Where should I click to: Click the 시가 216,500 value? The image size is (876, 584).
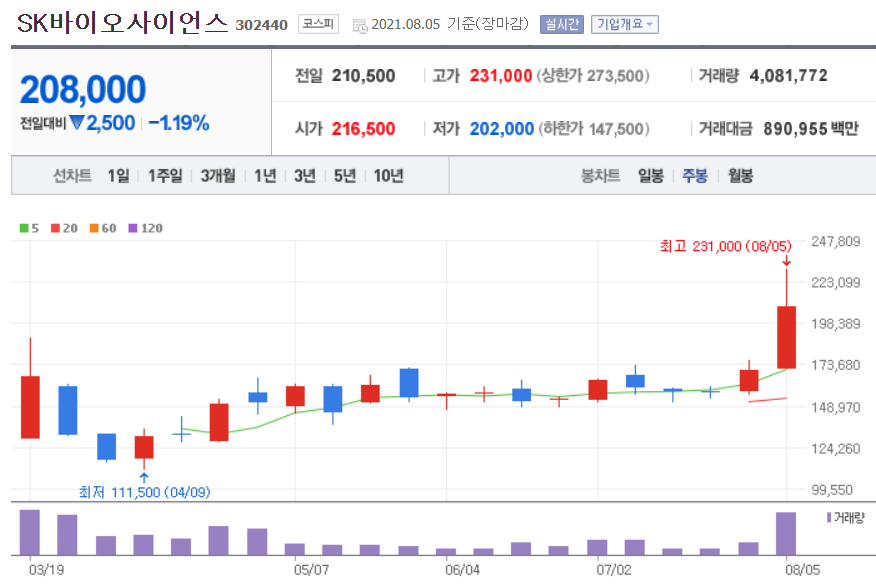363,129
